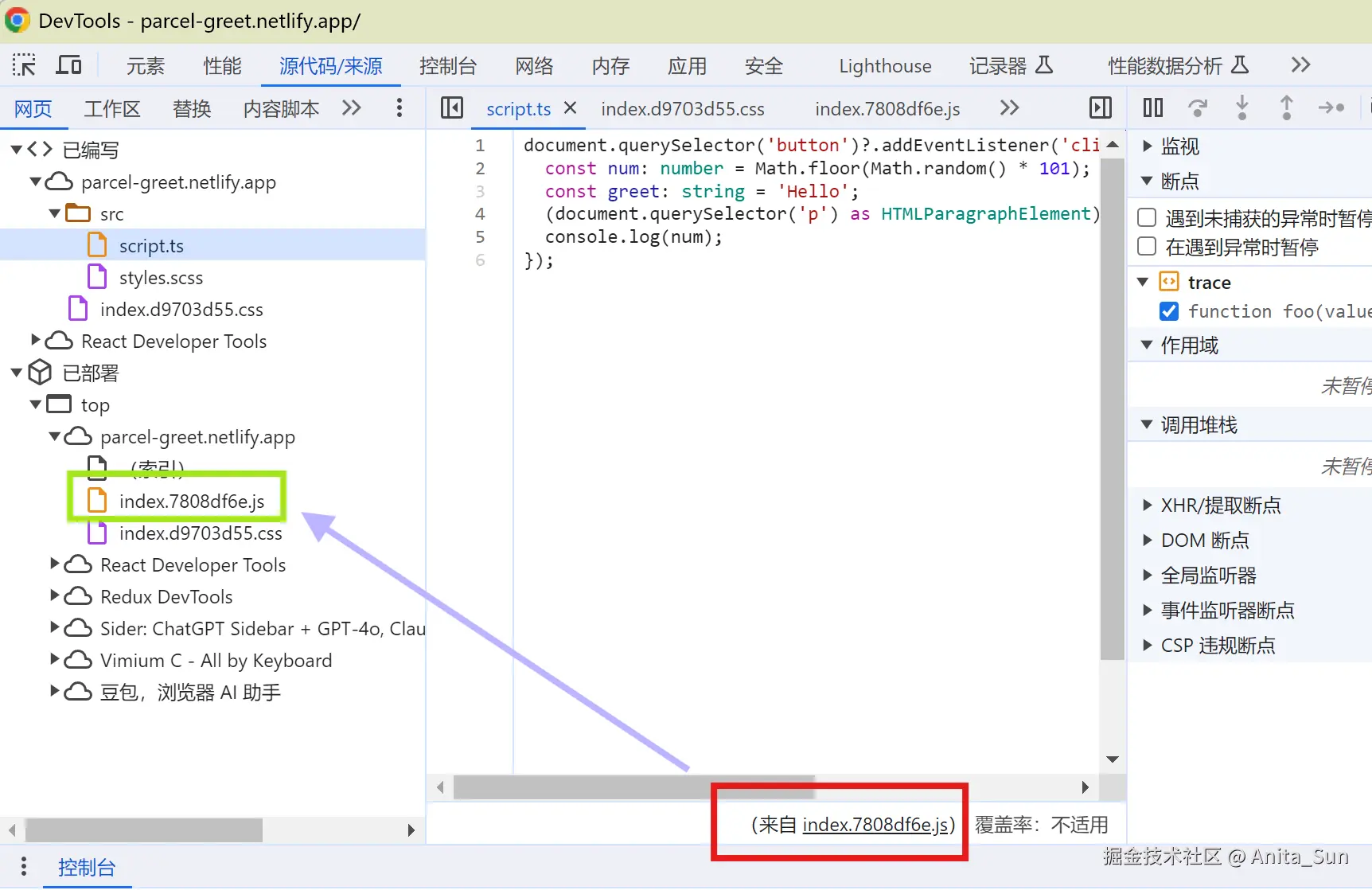Click the top frame window icon
This screenshot has width=1372, height=890.
click(x=59, y=404)
